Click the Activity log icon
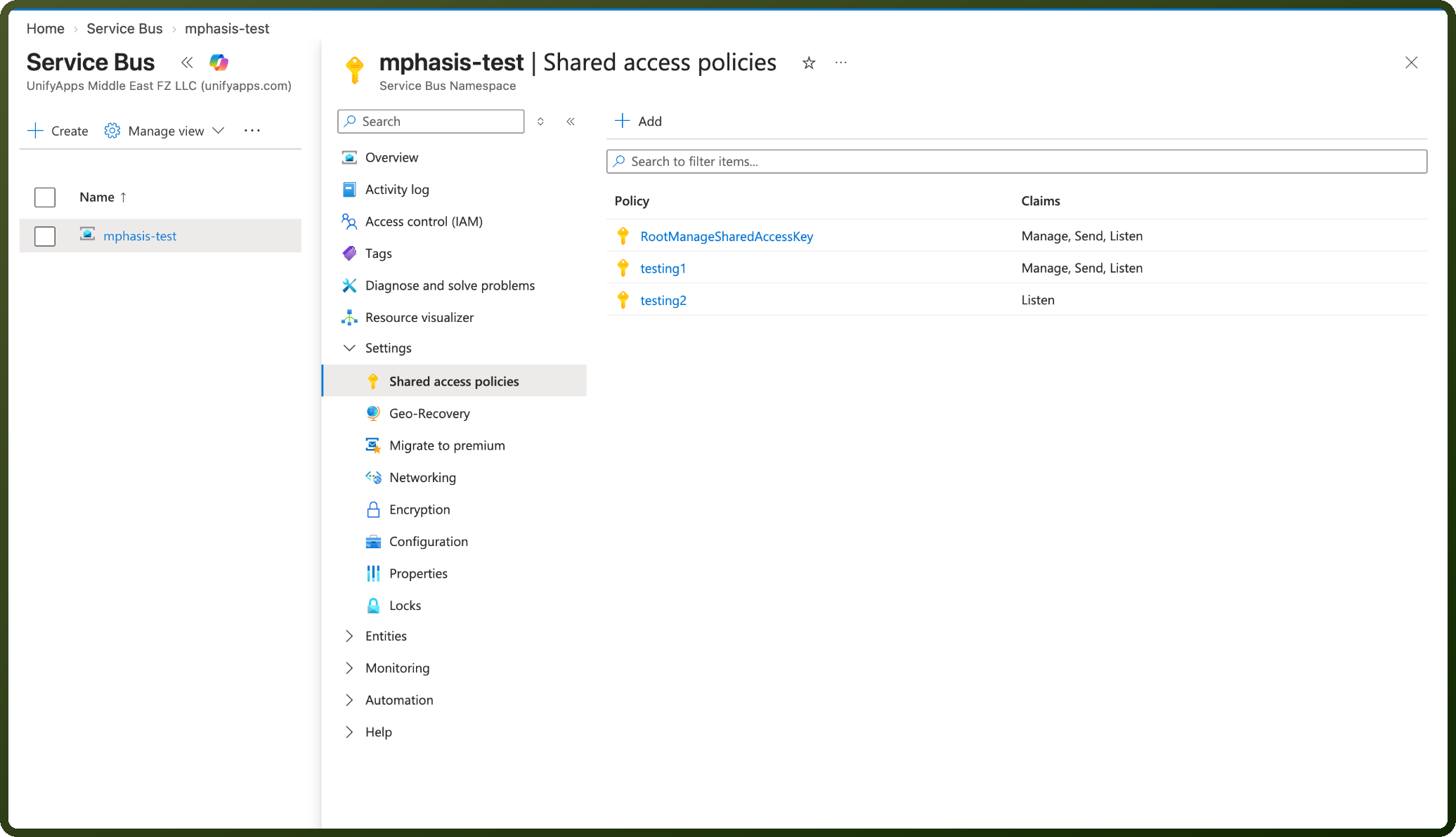 pyautogui.click(x=349, y=190)
